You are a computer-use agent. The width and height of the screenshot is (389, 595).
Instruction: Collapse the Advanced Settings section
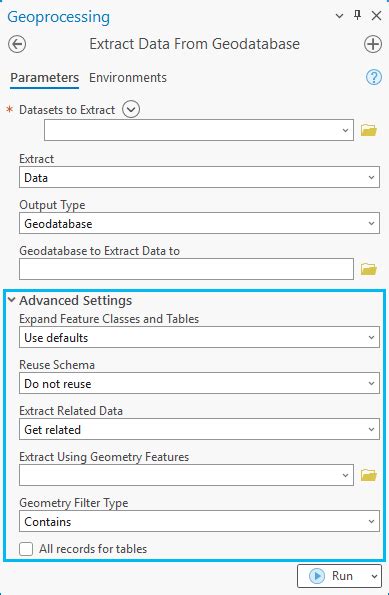[x=12, y=300]
